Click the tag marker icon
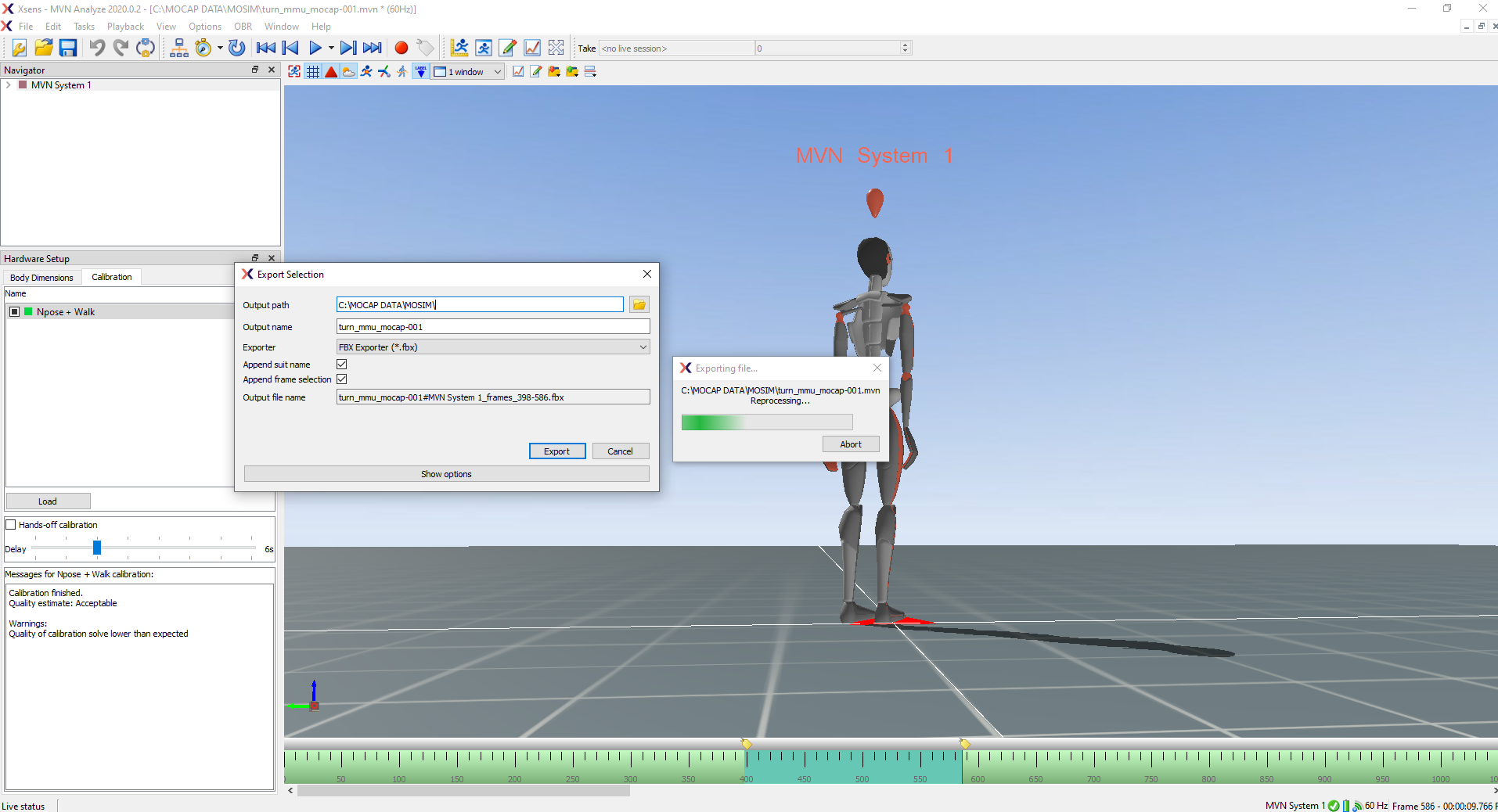 click(425, 48)
